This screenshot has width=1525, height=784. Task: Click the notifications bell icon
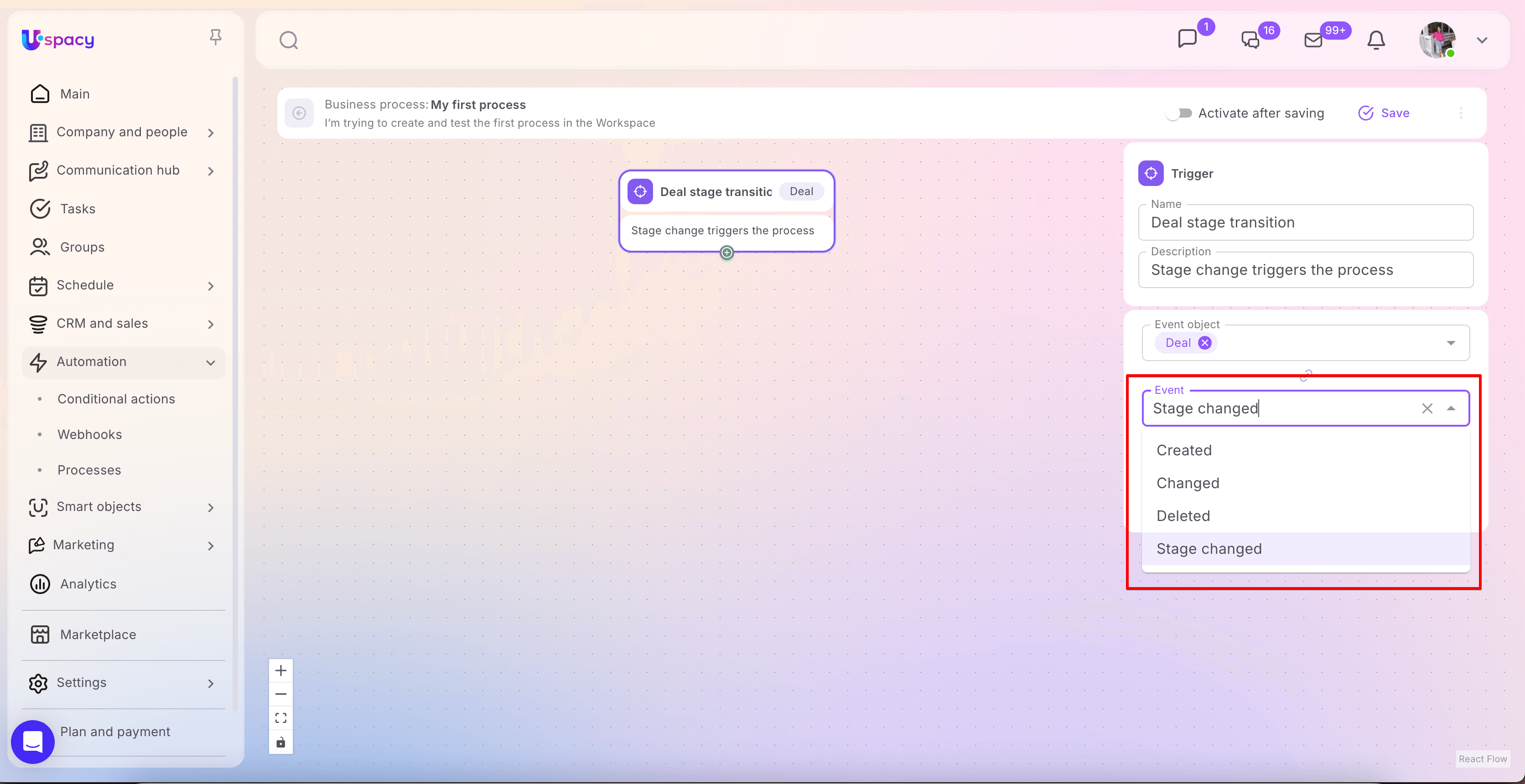1376,40
